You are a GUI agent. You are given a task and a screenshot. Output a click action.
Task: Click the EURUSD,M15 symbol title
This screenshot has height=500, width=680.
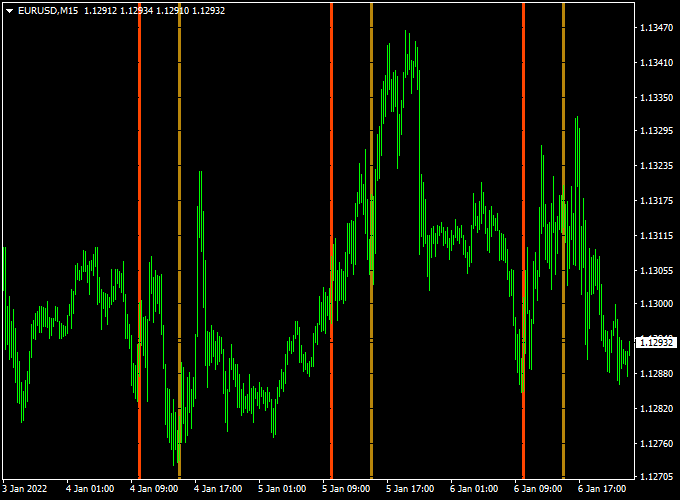coord(48,11)
